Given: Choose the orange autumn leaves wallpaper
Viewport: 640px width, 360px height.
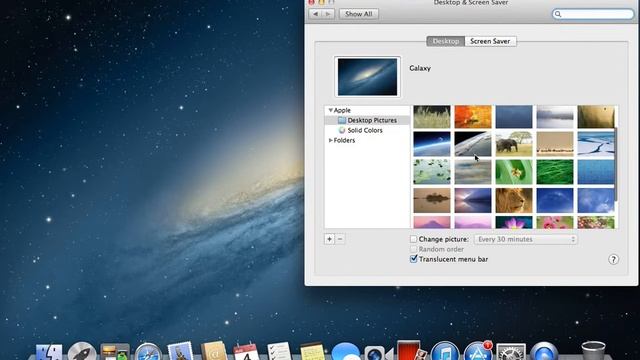Looking at the screenshot, I should [x=473, y=117].
